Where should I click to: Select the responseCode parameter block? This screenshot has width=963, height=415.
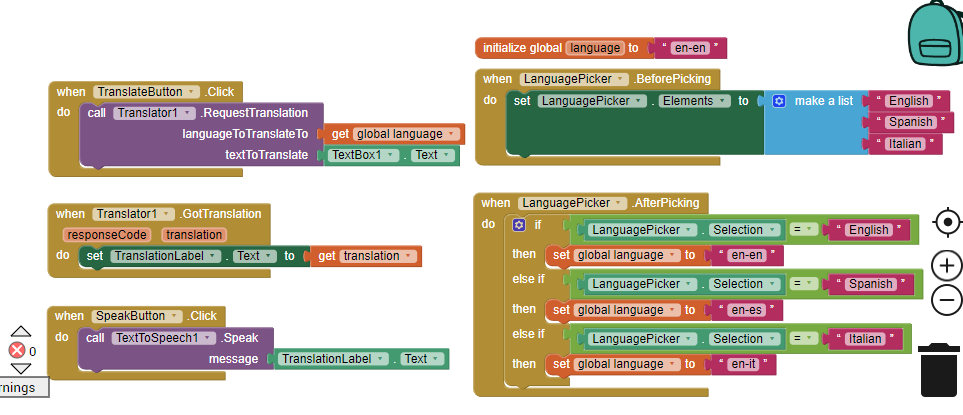pyautogui.click(x=107, y=235)
